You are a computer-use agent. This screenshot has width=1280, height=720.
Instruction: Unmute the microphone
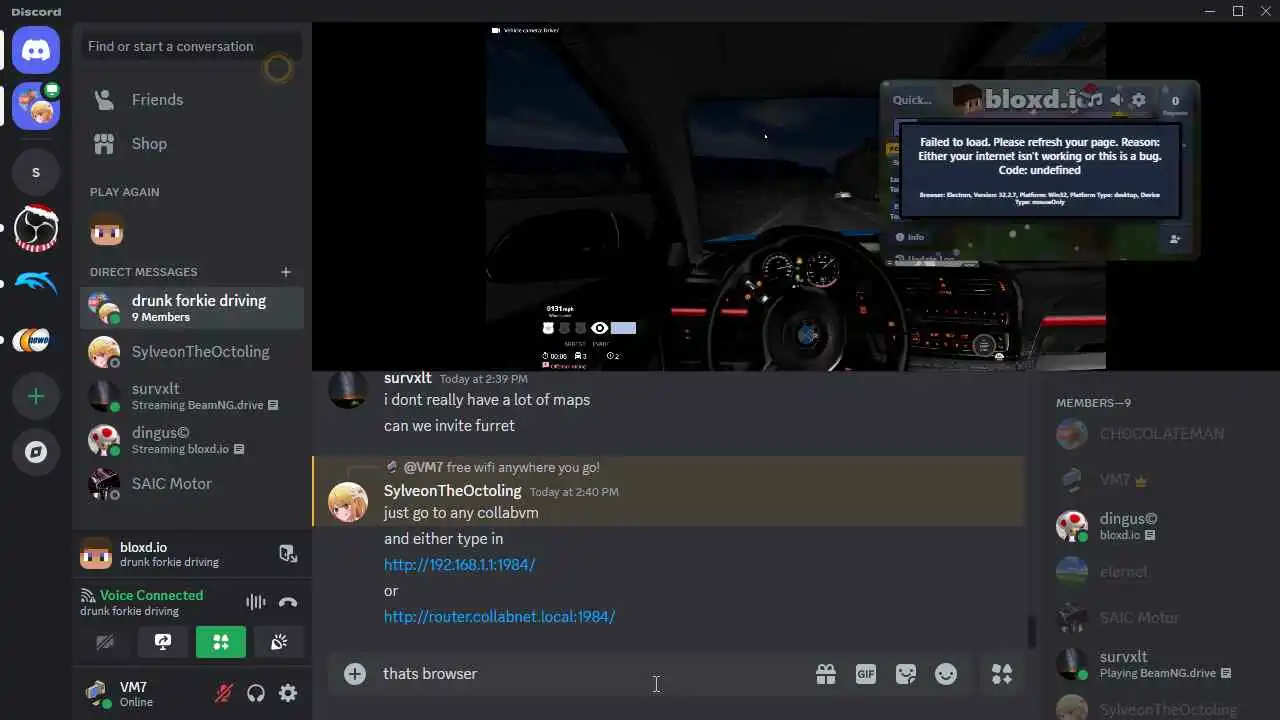[224, 693]
